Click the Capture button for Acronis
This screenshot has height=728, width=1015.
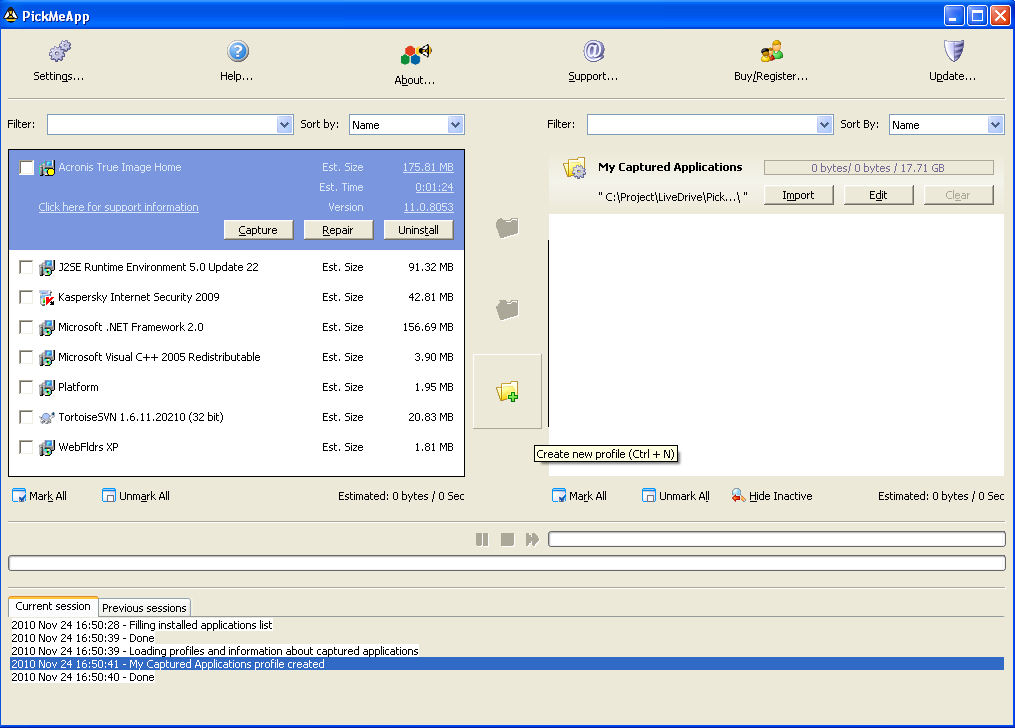tap(258, 230)
